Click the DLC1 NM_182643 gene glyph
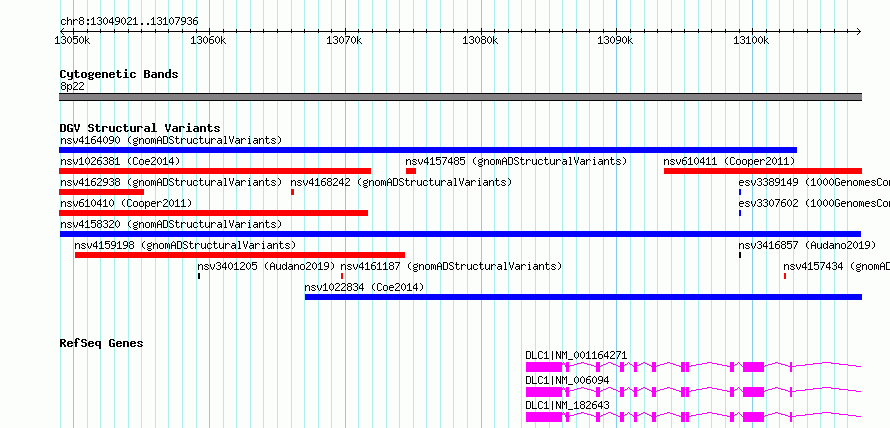890x428 pixels. click(694, 417)
